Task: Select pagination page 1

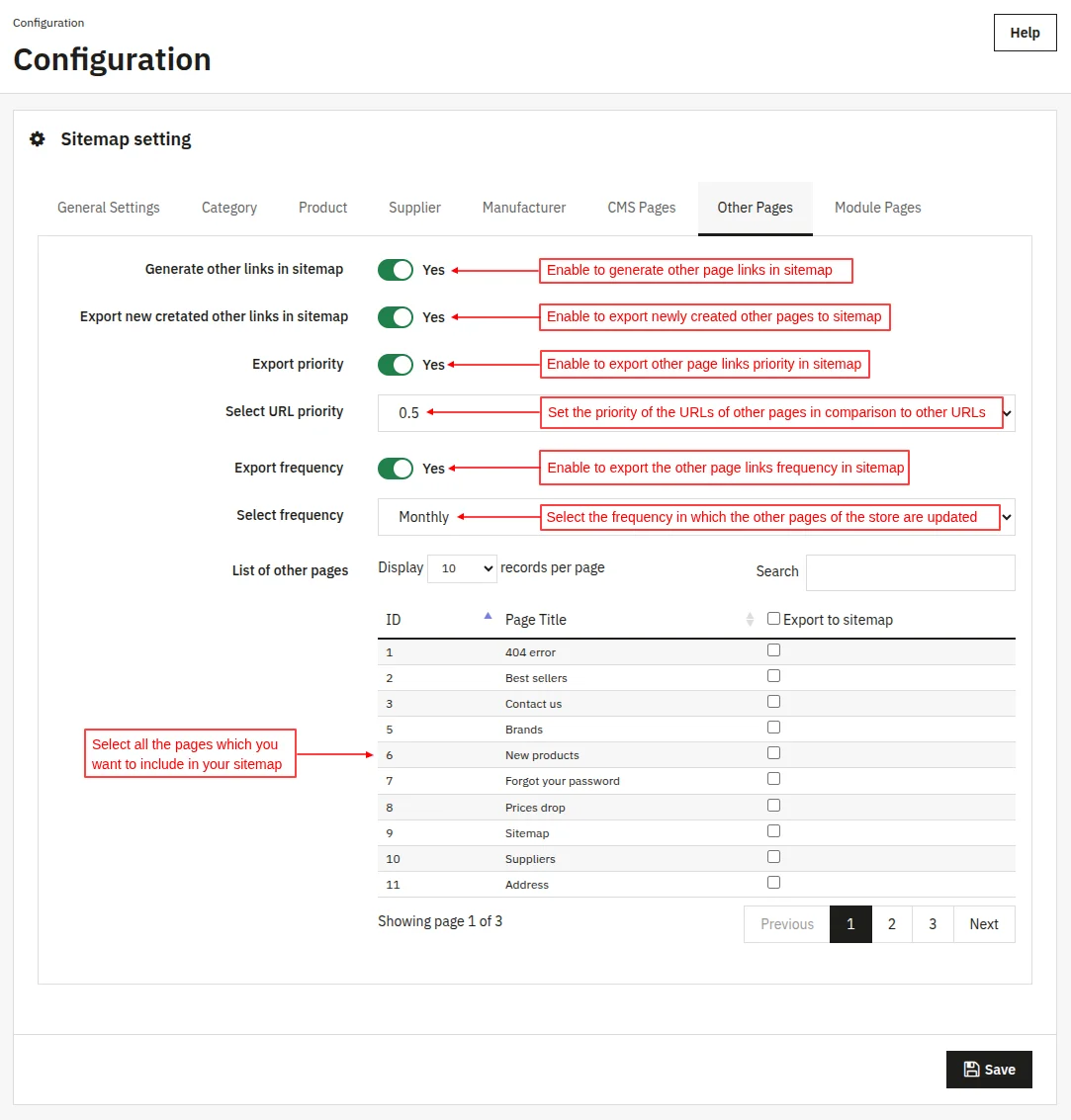Action: (850, 924)
